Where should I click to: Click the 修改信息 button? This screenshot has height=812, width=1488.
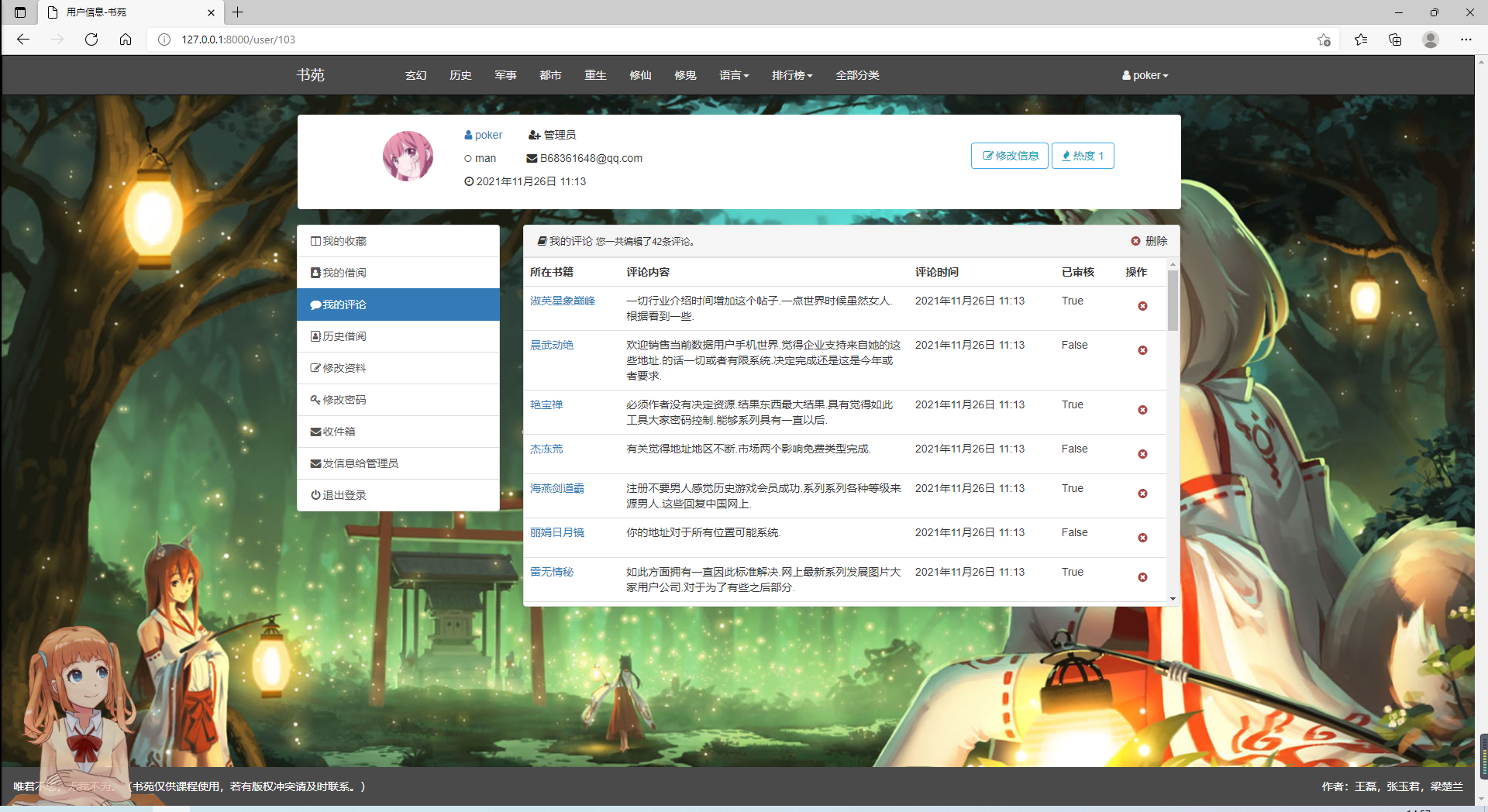[1010, 156]
